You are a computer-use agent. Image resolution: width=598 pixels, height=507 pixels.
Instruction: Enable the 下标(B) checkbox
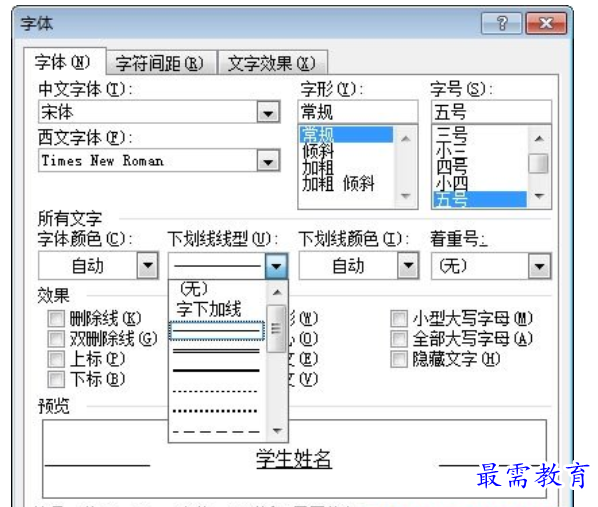tap(56, 379)
